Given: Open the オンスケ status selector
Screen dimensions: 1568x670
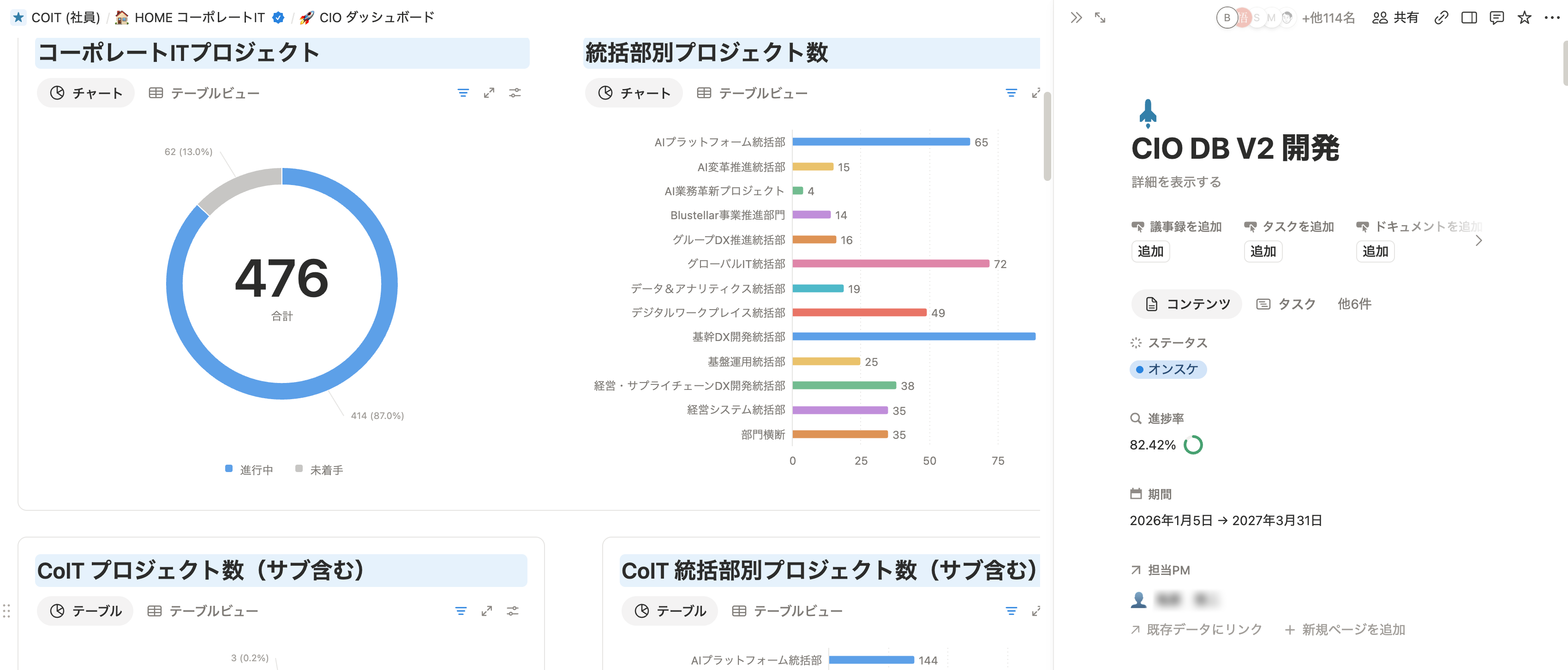Looking at the screenshot, I should point(1167,370).
